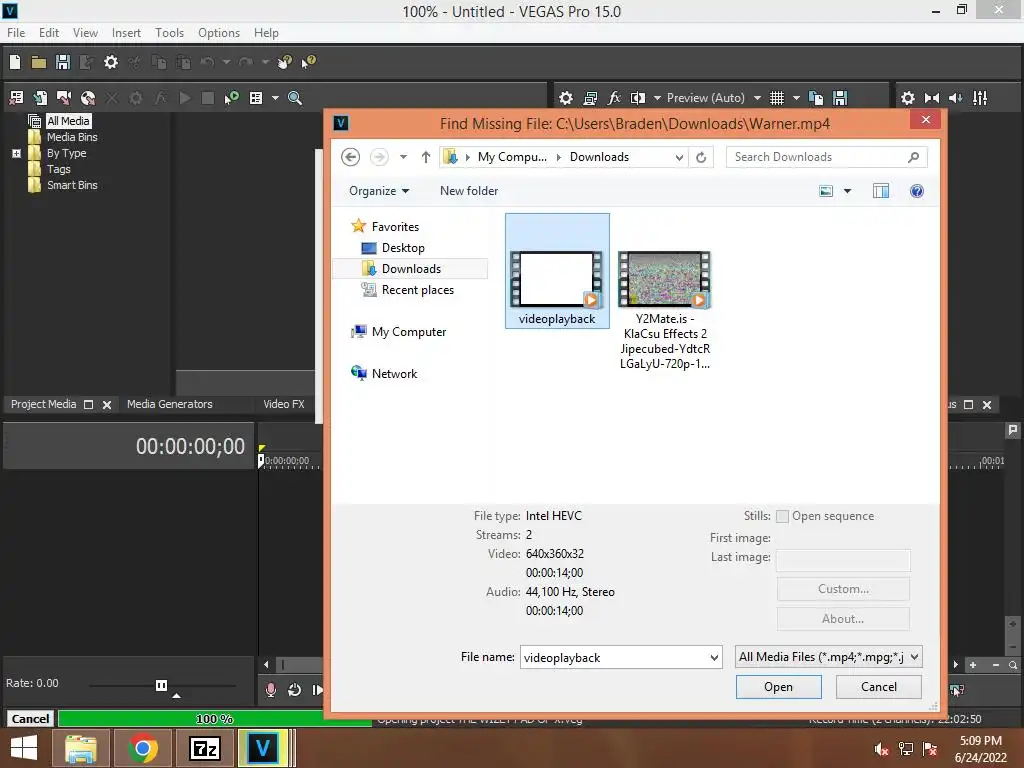Image resolution: width=1024 pixels, height=768 pixels.
Task: Click save snapshot to file icon
Action: [x=840, y=98]
